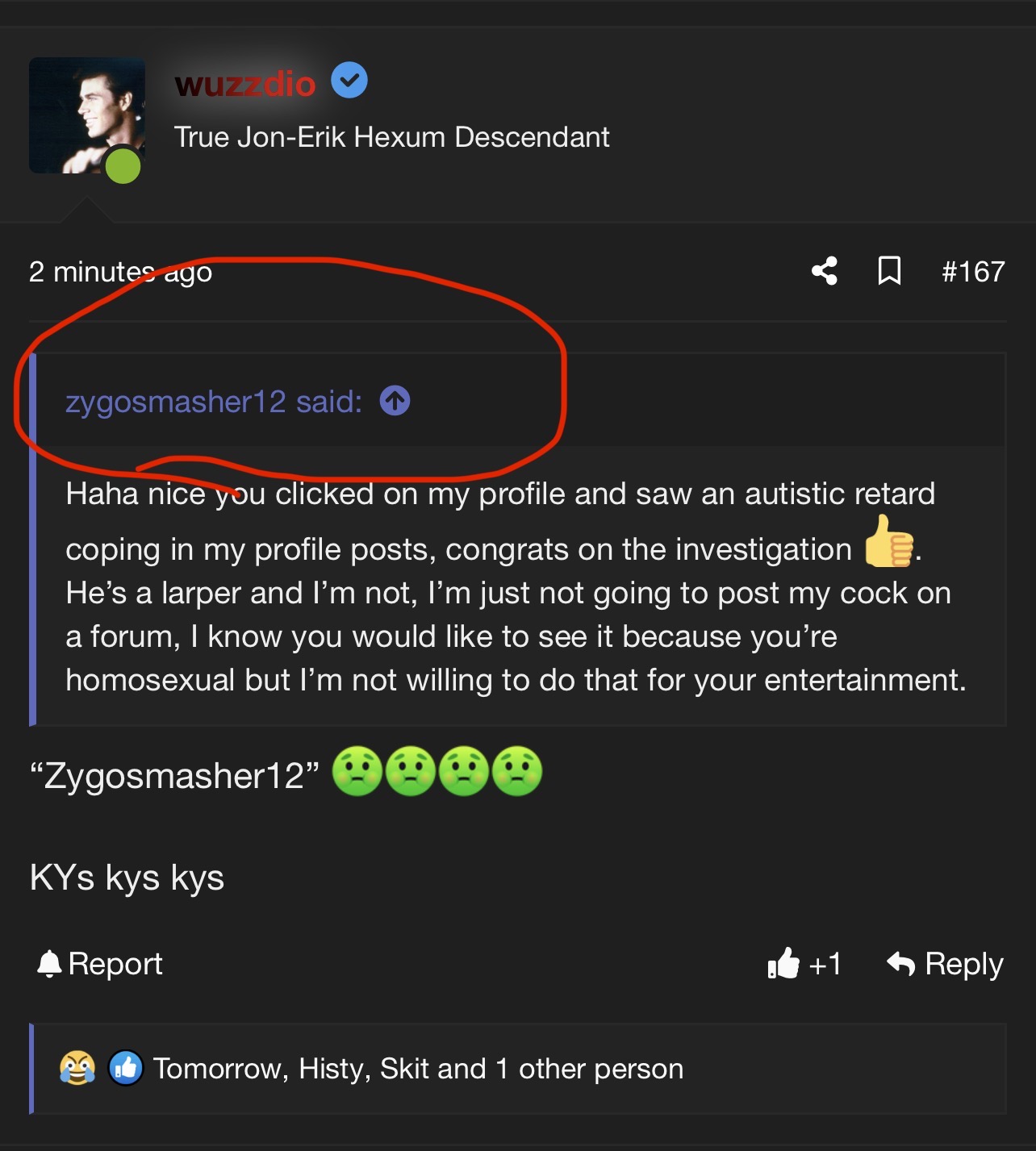Report this post
This screenshot has height=1151, width=1036.
[115, 964]
